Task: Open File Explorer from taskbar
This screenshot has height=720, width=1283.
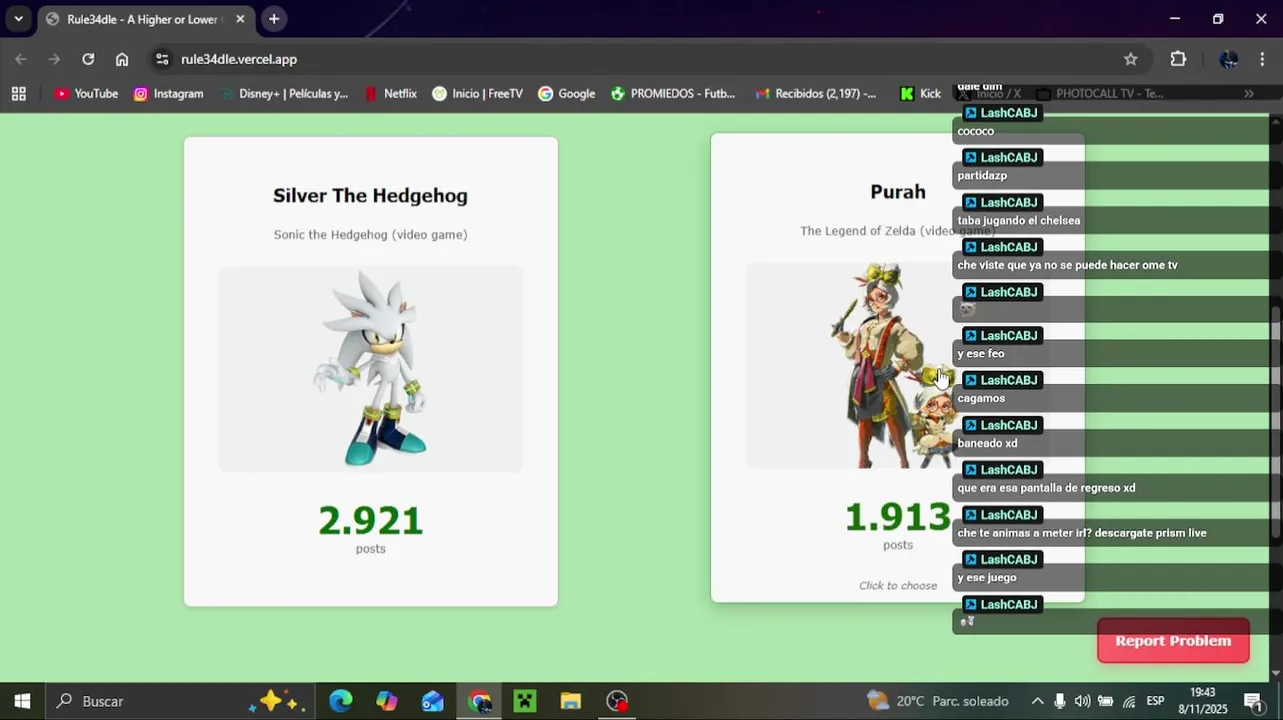Action: 571,701
